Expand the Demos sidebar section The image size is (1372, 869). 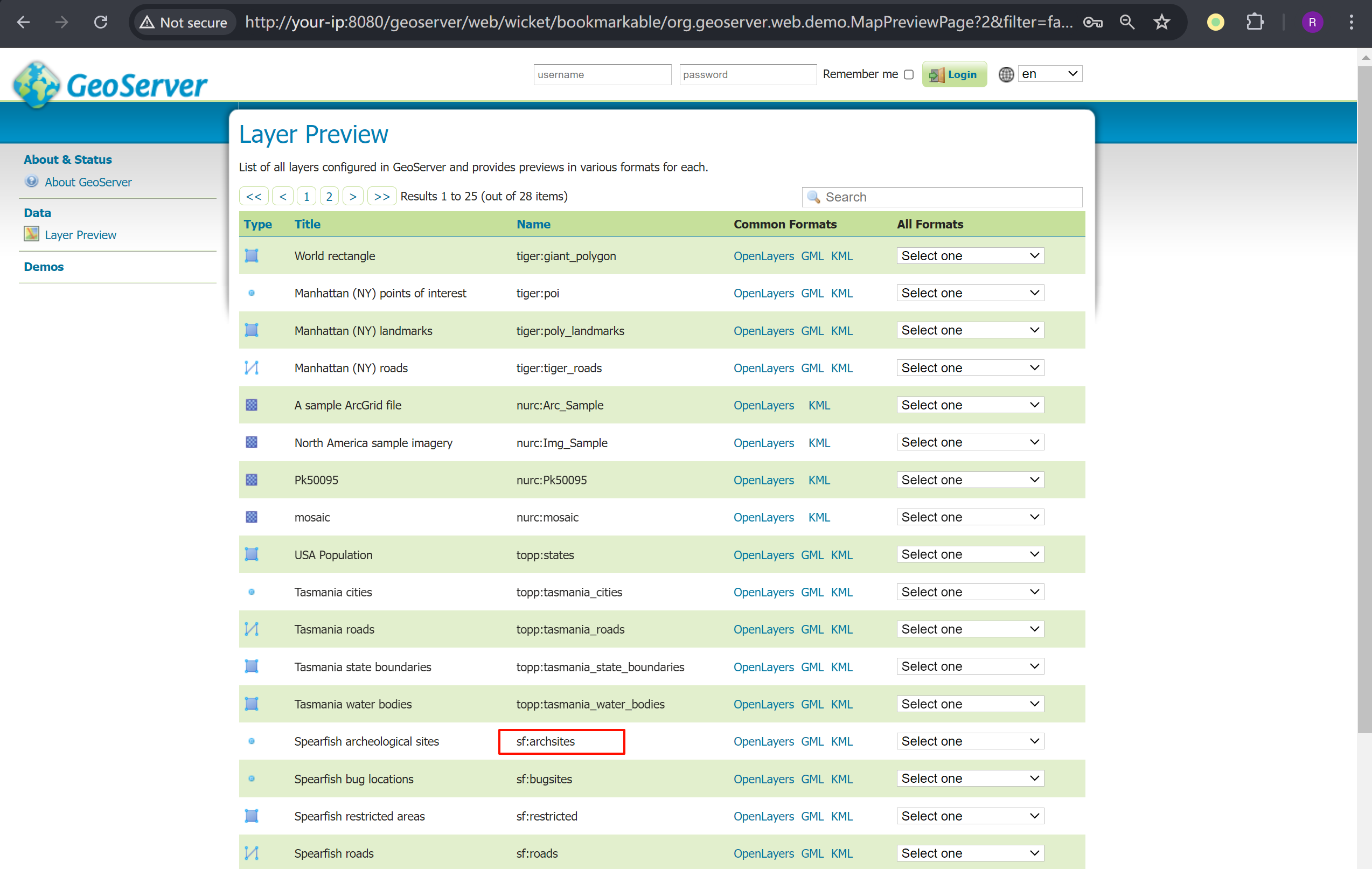44,267
